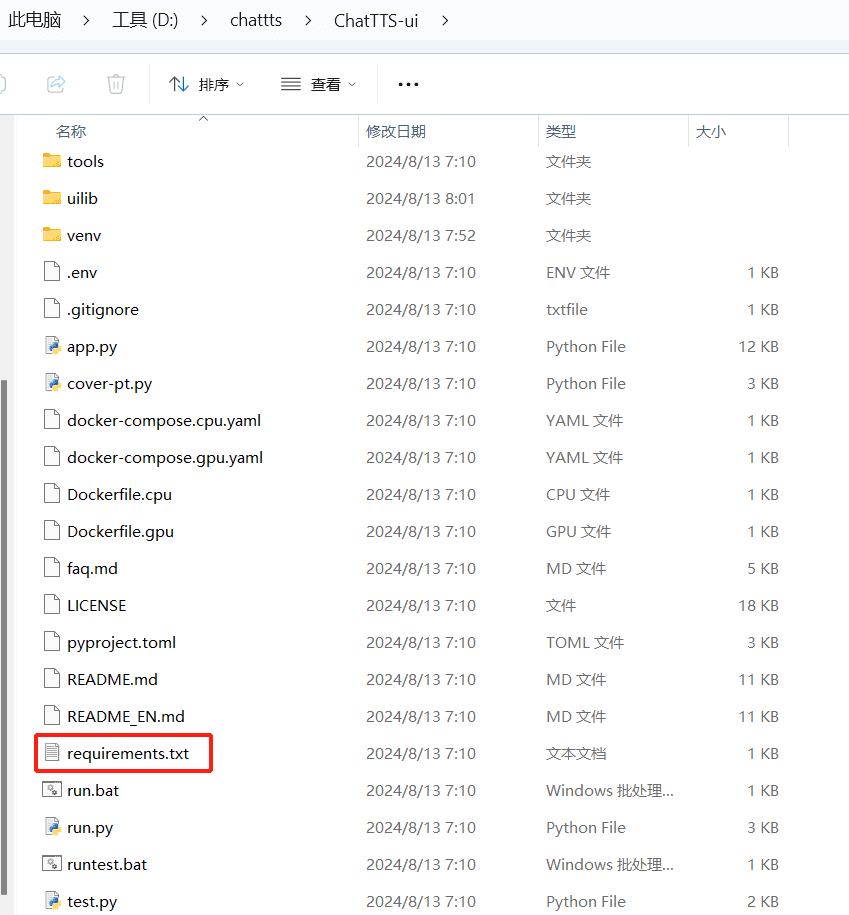This screenshot has height=915, width=849.
Task: Click the file name app.py
Action: (x=92, y=347)
